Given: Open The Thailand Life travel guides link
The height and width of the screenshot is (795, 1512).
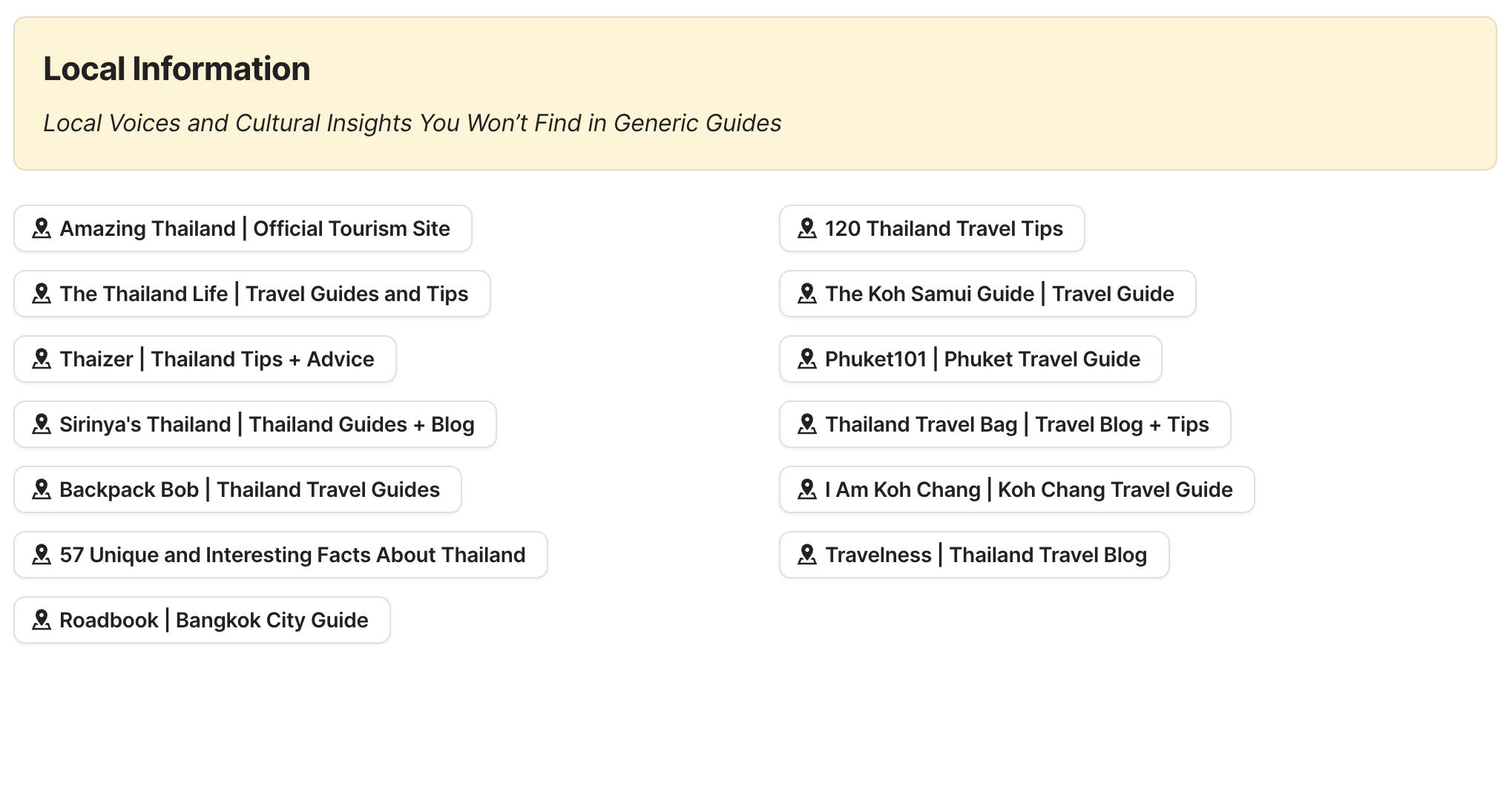Looking at the screenshot, I should (x=252, y=294).
